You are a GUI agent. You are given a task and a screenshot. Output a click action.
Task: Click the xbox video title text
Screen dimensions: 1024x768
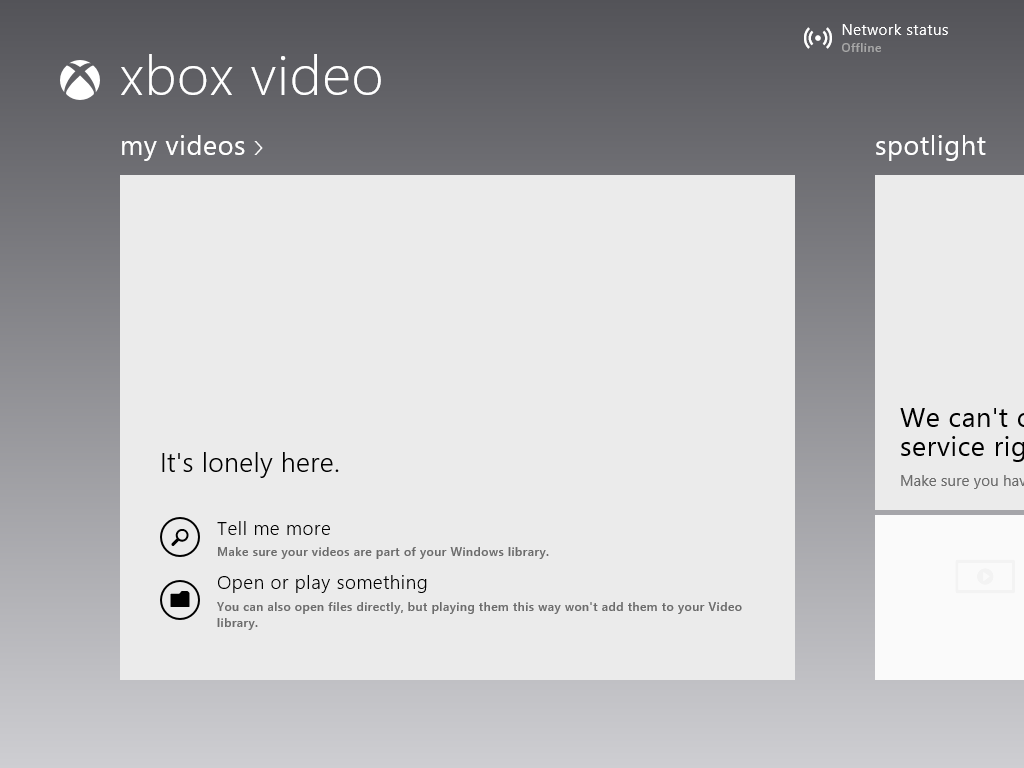[x=251, y=77]
